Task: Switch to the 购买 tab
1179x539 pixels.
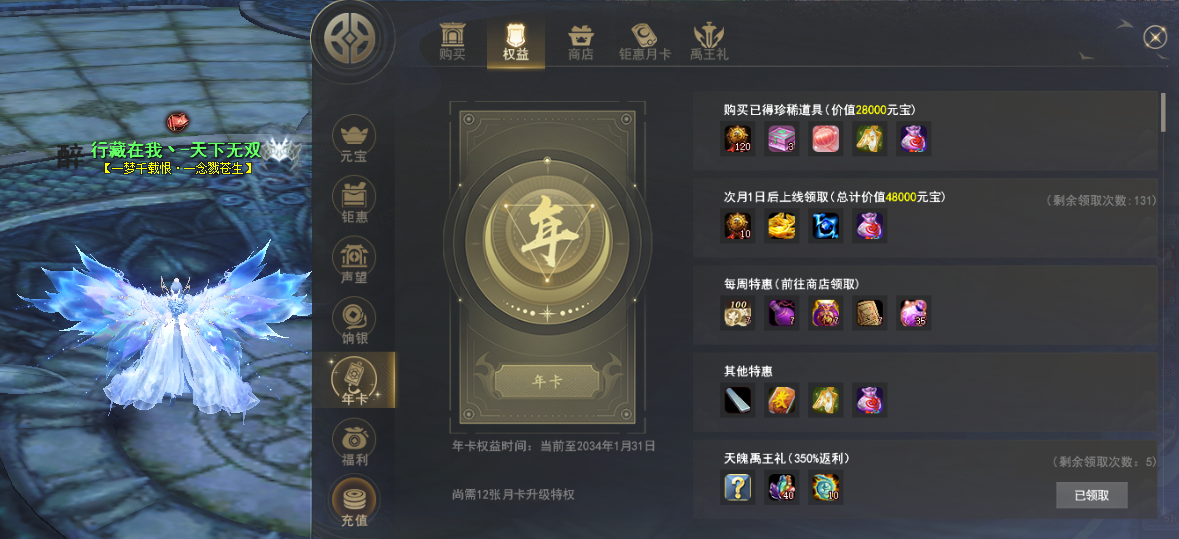Action: coord(453,42)
